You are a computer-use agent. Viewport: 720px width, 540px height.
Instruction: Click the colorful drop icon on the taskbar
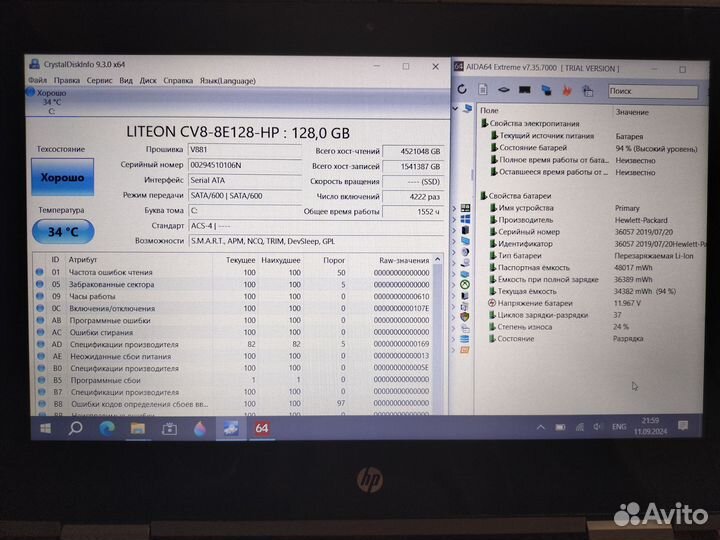tap(200, 429)
